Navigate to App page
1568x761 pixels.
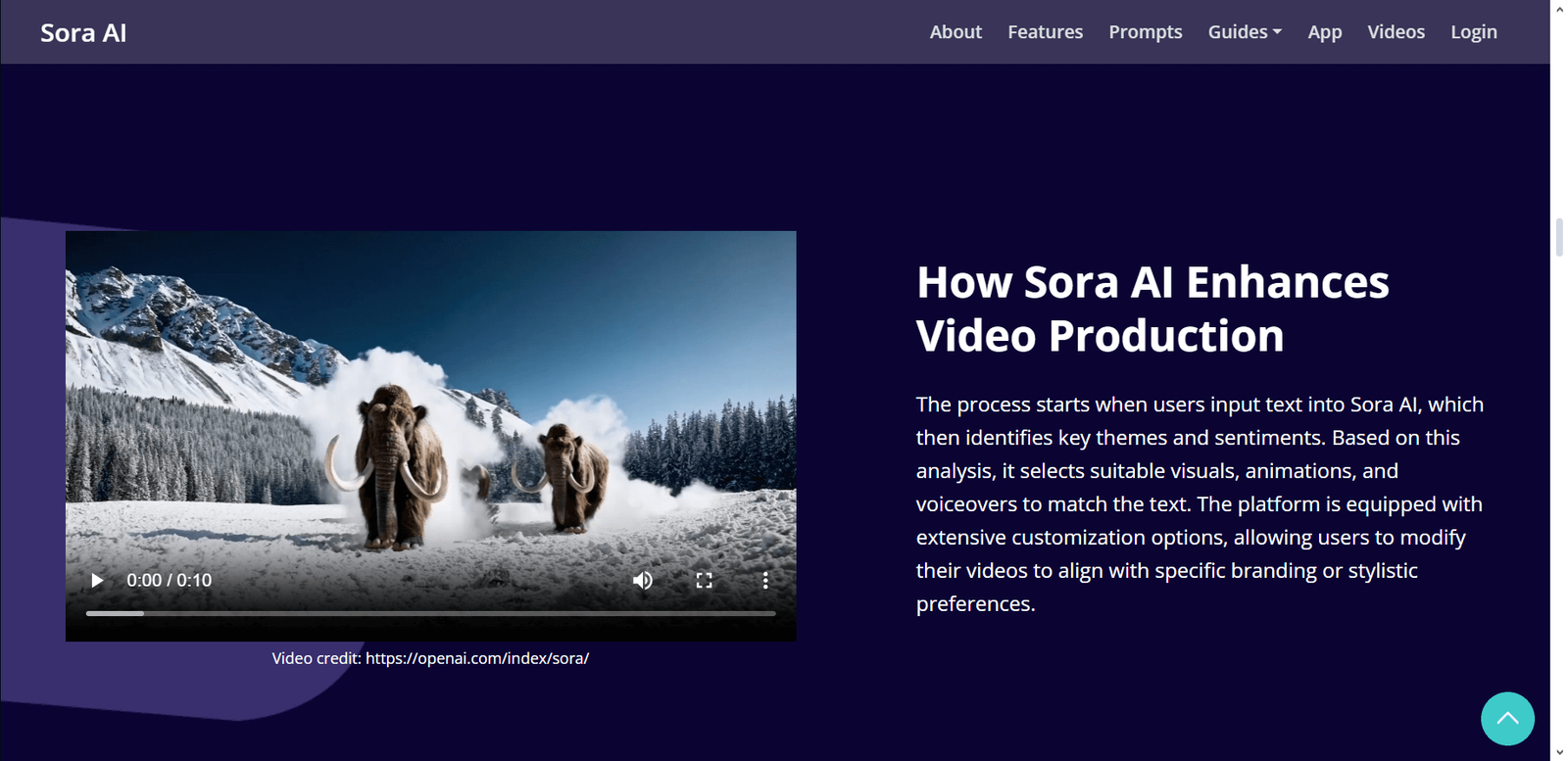(1324, 32)
